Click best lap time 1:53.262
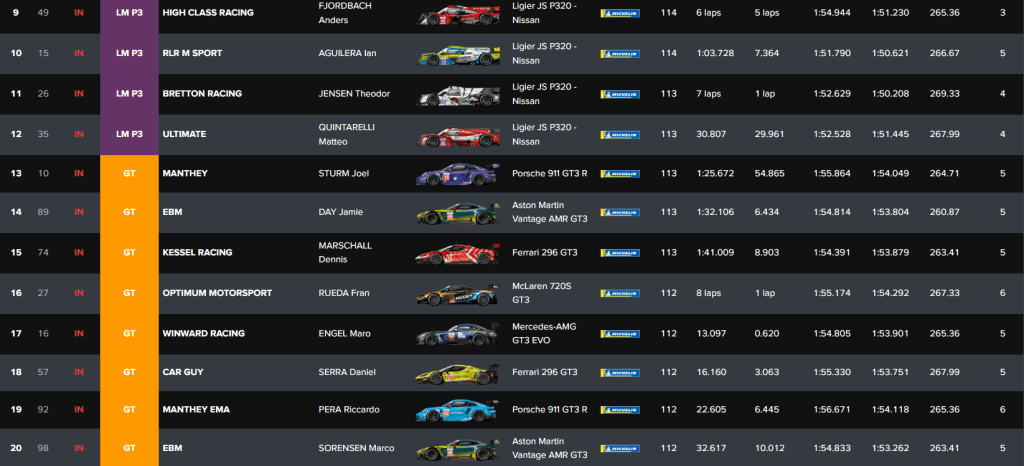1024x466 pixels. [890, 448]
